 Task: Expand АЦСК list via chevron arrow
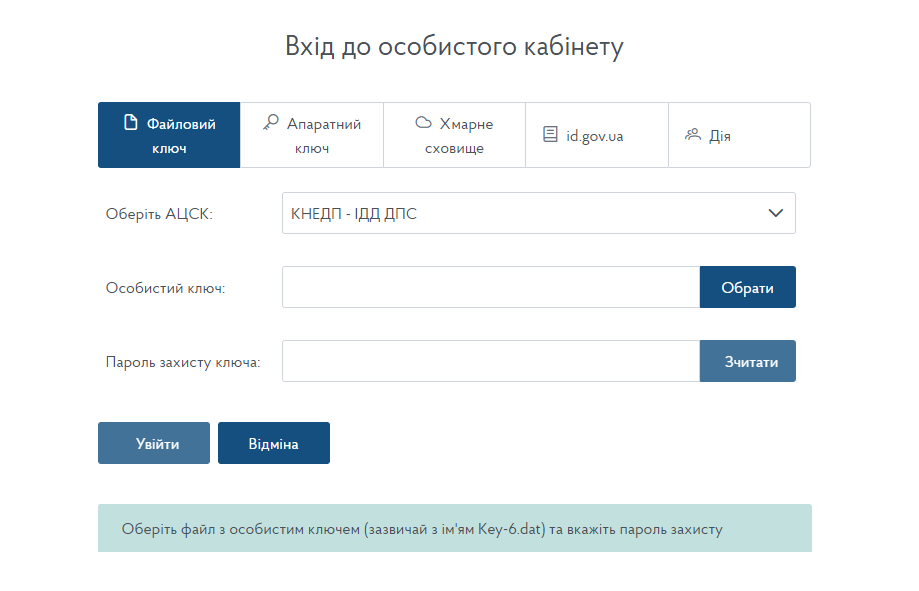click(x=774, y=213)
